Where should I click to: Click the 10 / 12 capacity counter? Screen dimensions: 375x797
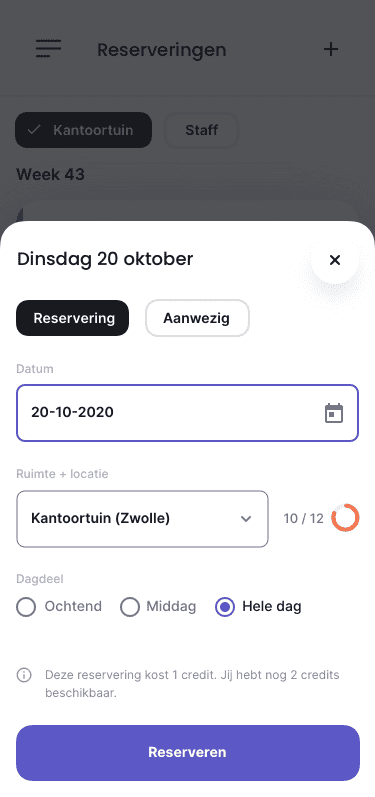pos(303,518)
